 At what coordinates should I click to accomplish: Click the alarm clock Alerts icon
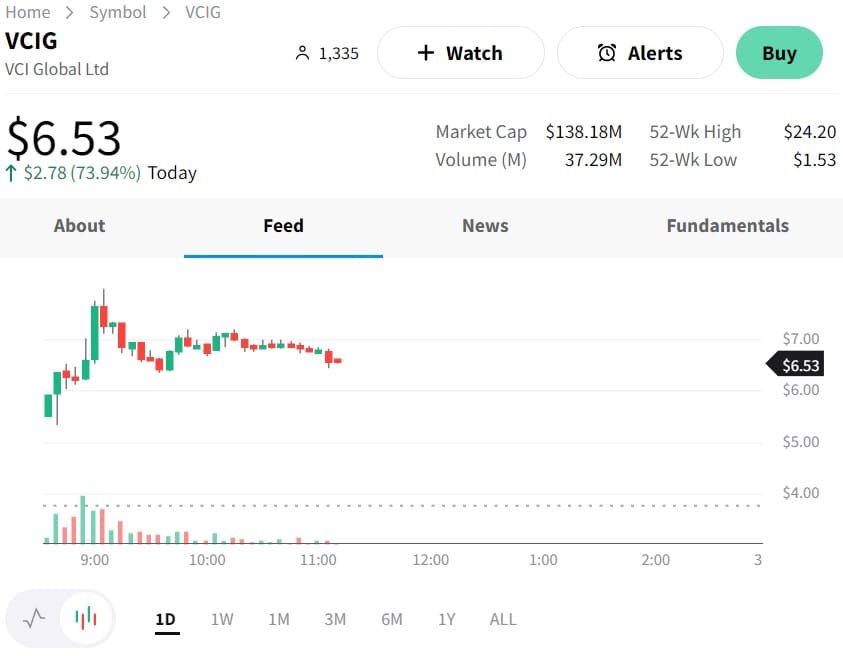pos(606,53)
